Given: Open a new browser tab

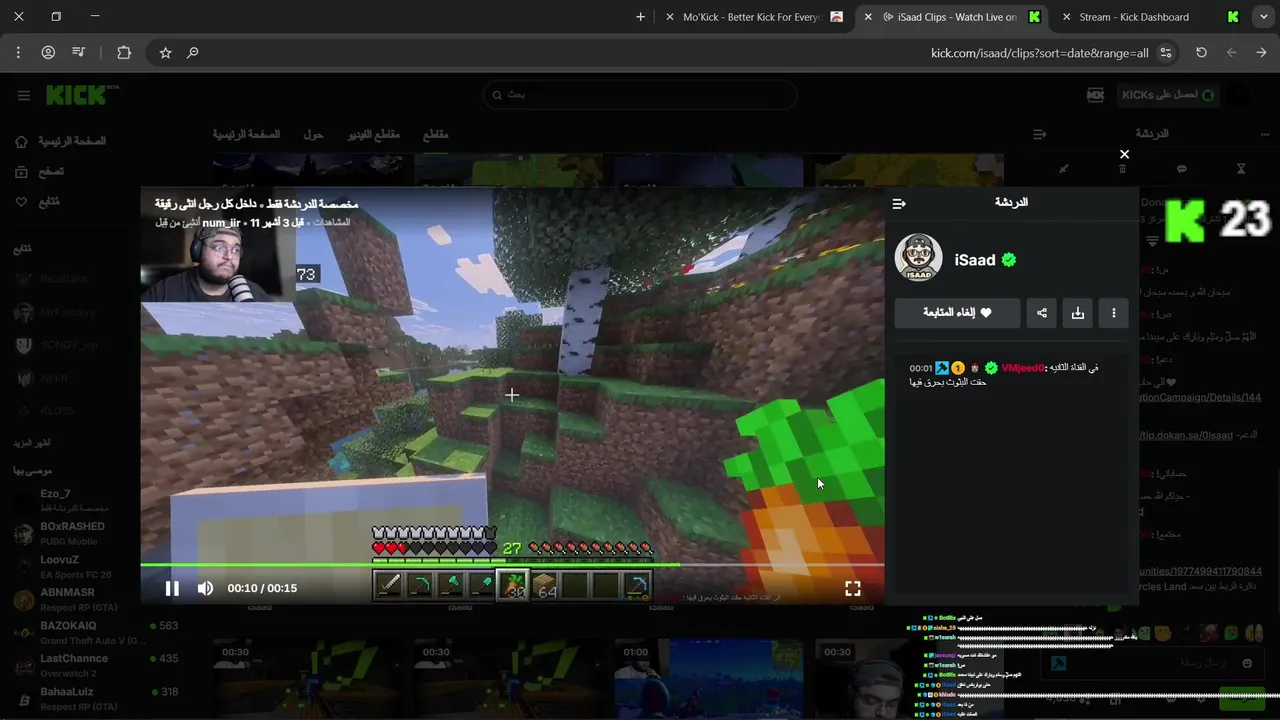Looking at the screenshot, I should 640,17.
